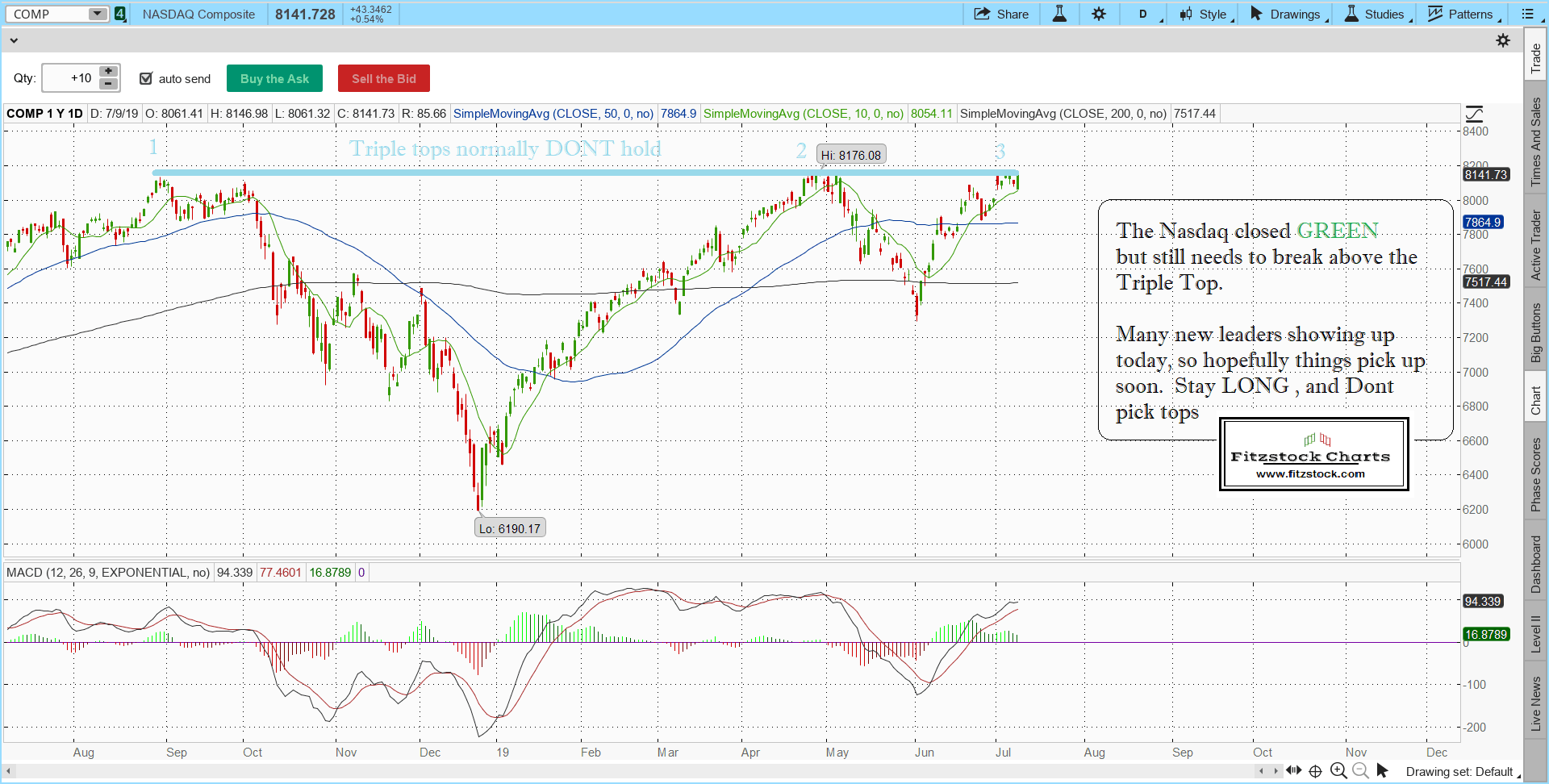Click the price axis scale icon
Screen dimensions: 1549x784
point(1474,114)
